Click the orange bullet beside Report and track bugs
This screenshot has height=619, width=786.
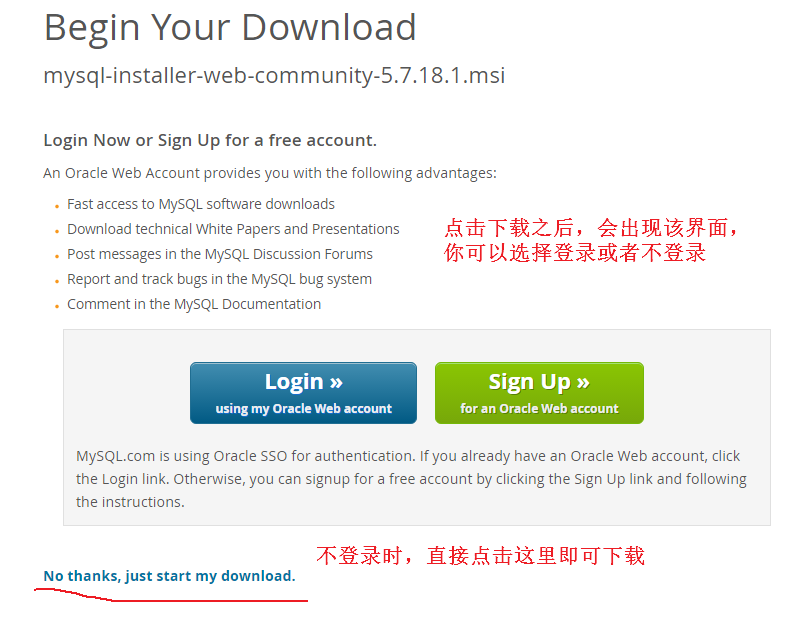[57, 281]
